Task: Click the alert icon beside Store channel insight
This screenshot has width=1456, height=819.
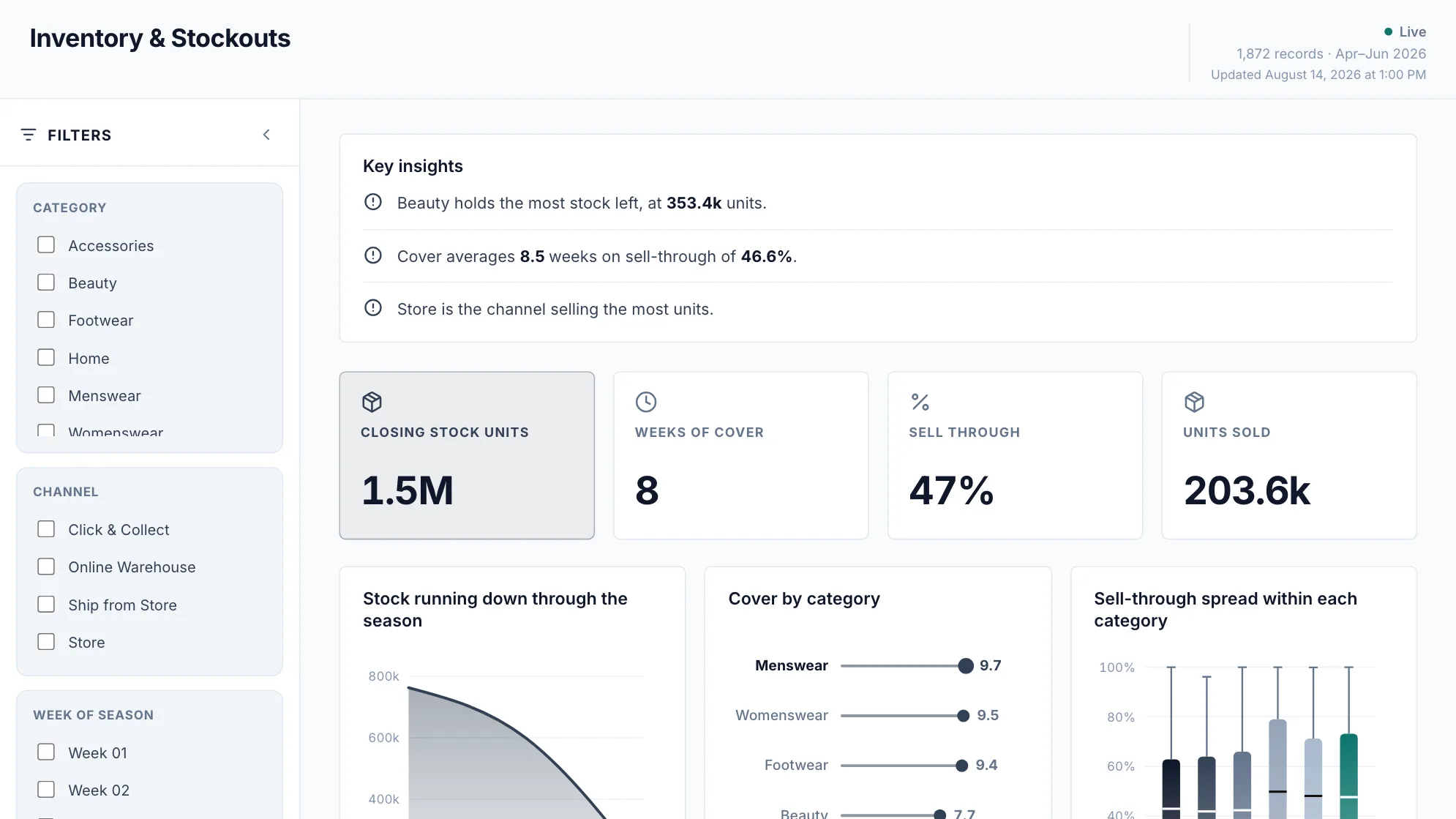Action: pos(373,308)
